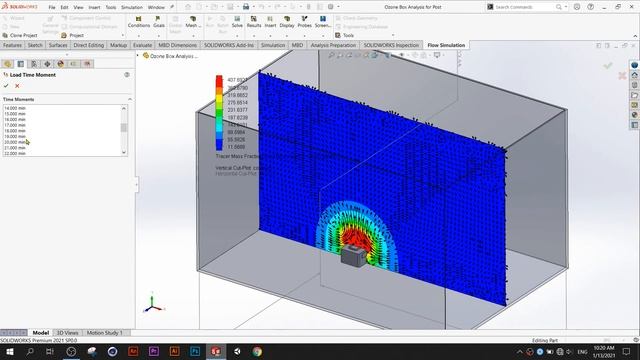640x360 pixels.
Task: Select the 21.000 min time moment
Action: click(x=15, y=148)
